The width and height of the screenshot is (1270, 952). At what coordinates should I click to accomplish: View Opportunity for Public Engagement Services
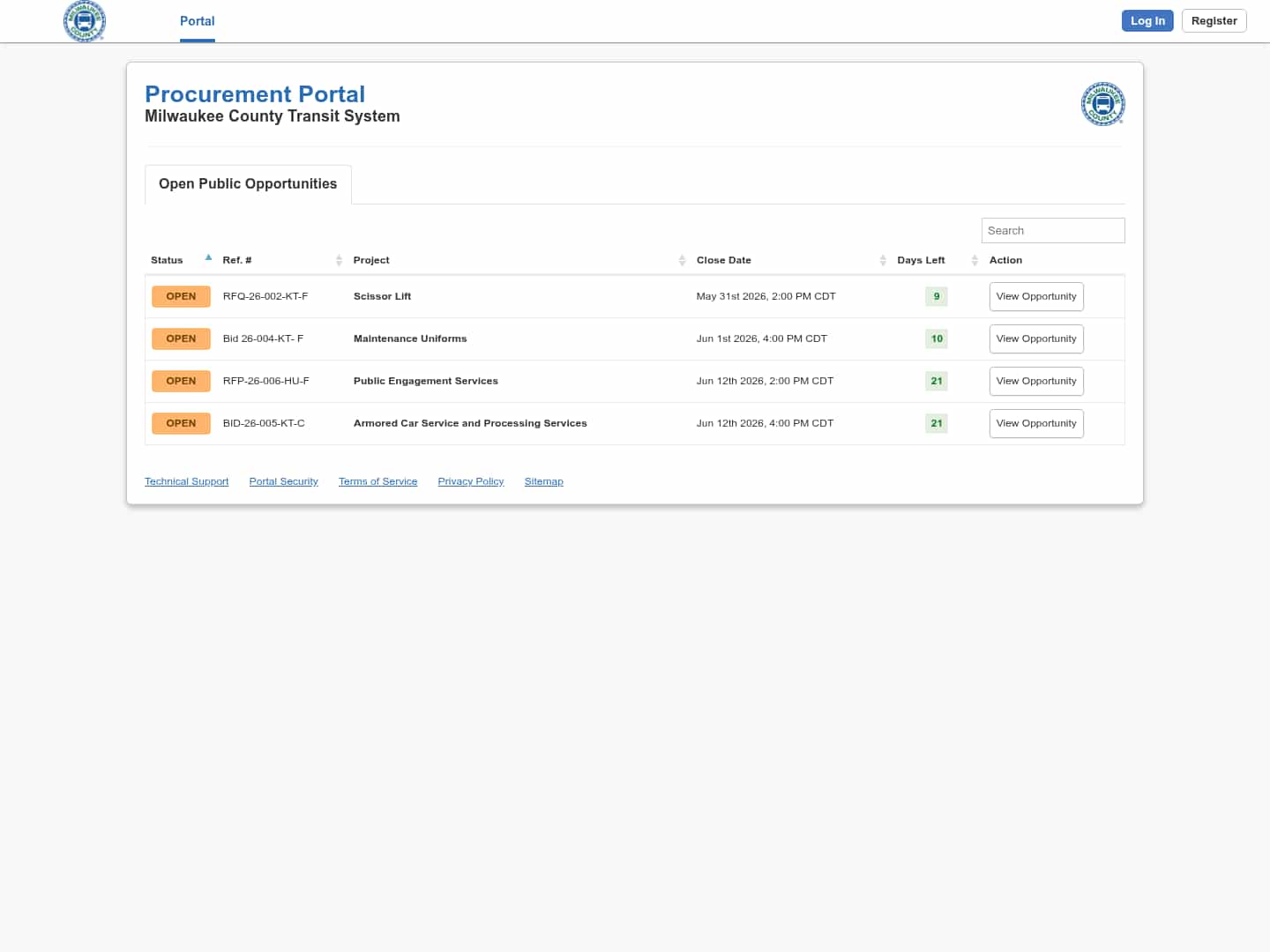(1036, 381)
